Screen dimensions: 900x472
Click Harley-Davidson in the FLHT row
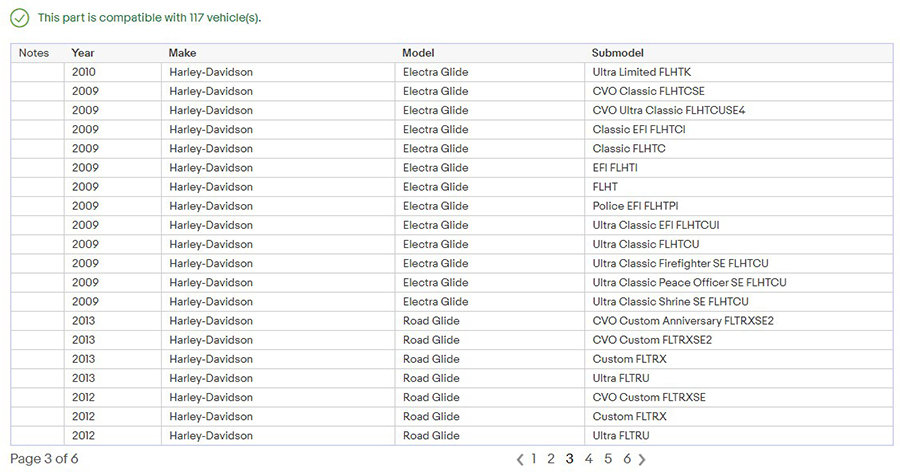coord(278,187)
